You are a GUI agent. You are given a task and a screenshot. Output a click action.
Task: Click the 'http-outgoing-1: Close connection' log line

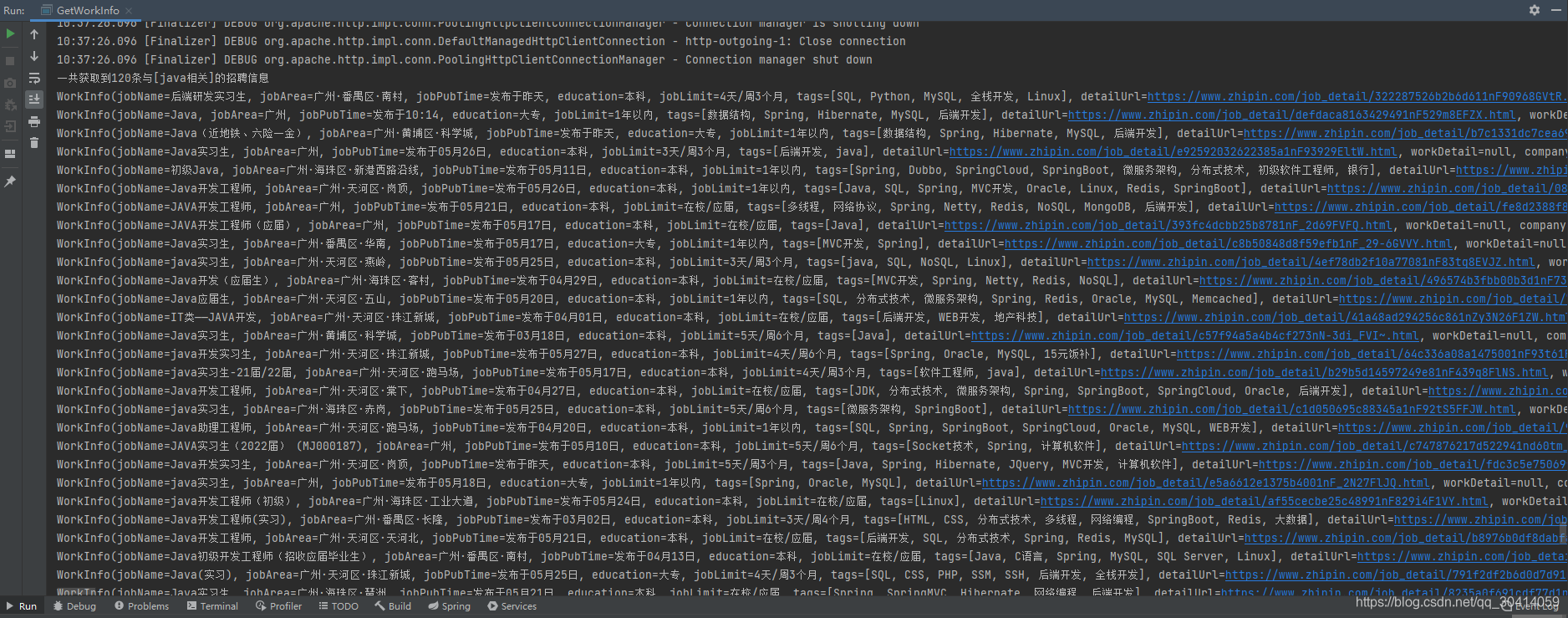click(481, 42)
